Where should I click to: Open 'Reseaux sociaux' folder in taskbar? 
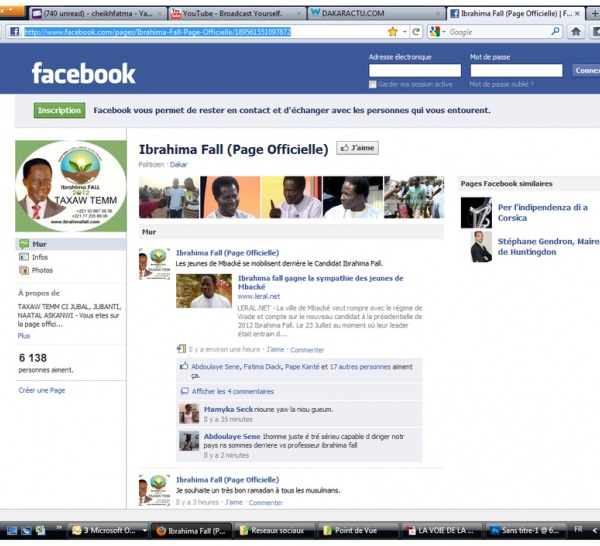tap(274, 531)
